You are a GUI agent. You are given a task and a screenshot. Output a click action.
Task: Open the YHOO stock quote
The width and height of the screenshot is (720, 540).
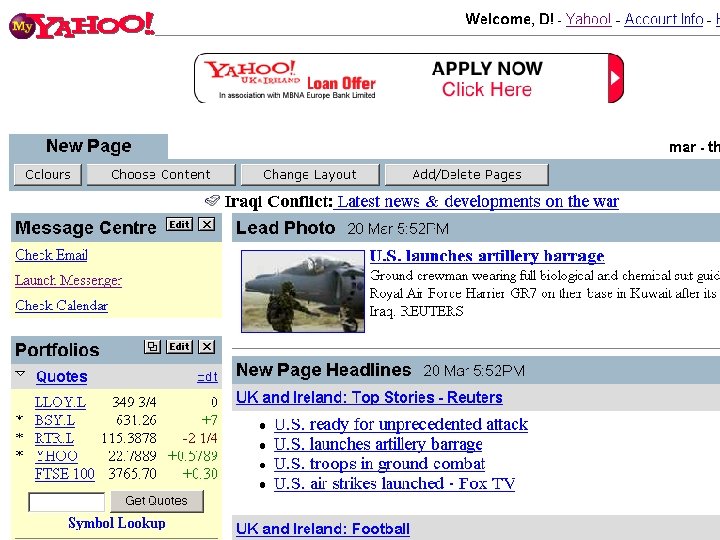pyautogui.click(x=56, y=456)
